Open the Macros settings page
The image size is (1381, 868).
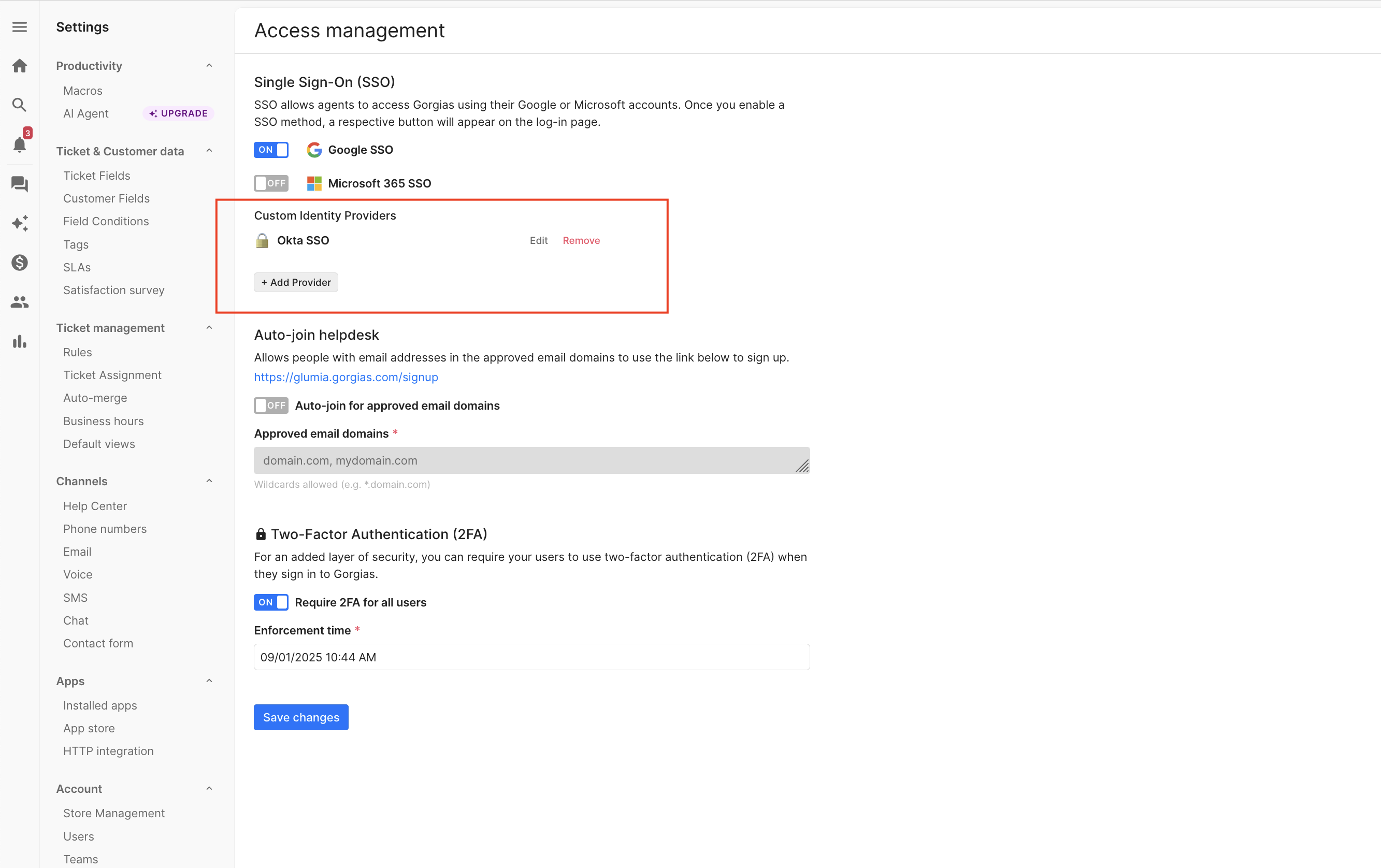[82, 91]
